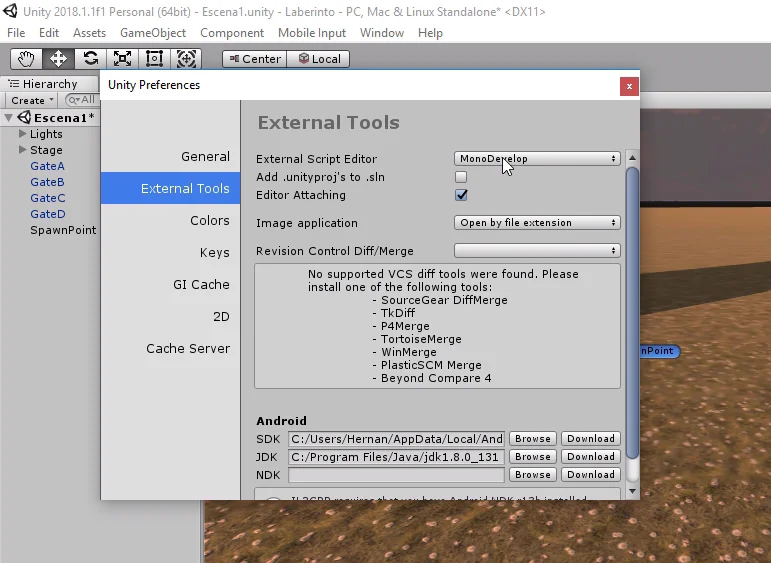Select the Rotate tool icon

coord(90,59)
